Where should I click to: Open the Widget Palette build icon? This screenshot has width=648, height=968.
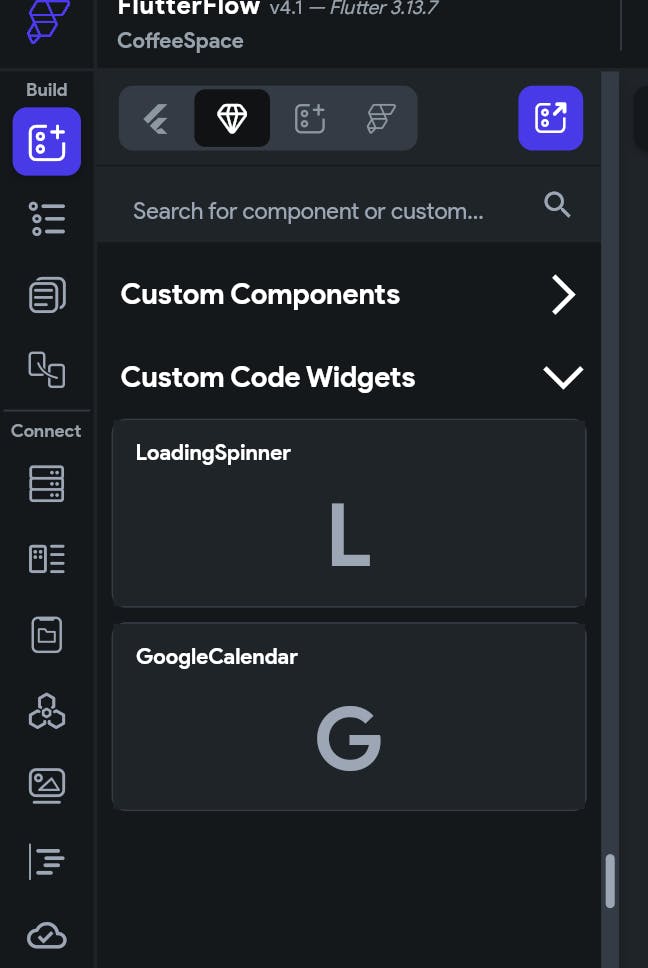(47, 142)
